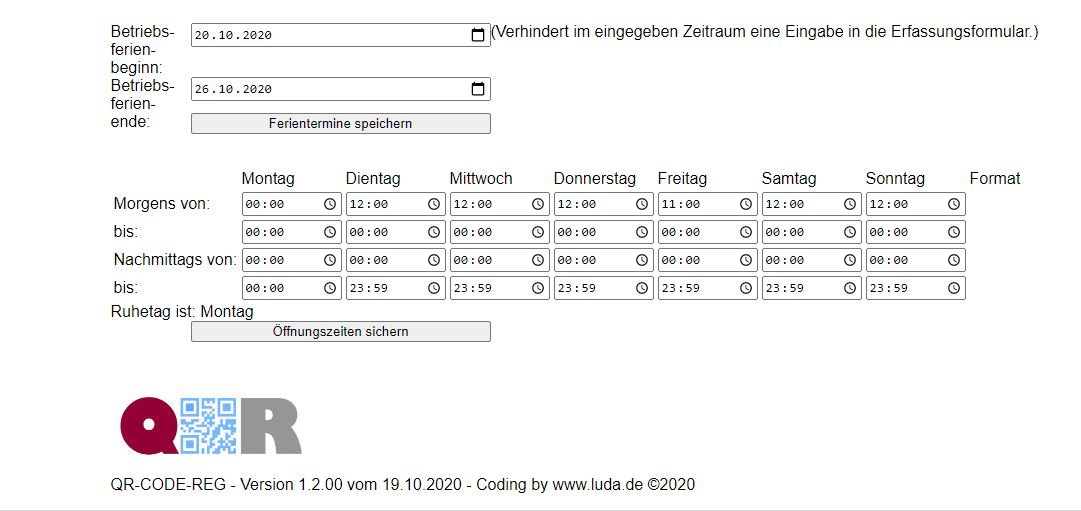Click clock icon in Freitag 11:00 time field

click(x=746, y=204)
